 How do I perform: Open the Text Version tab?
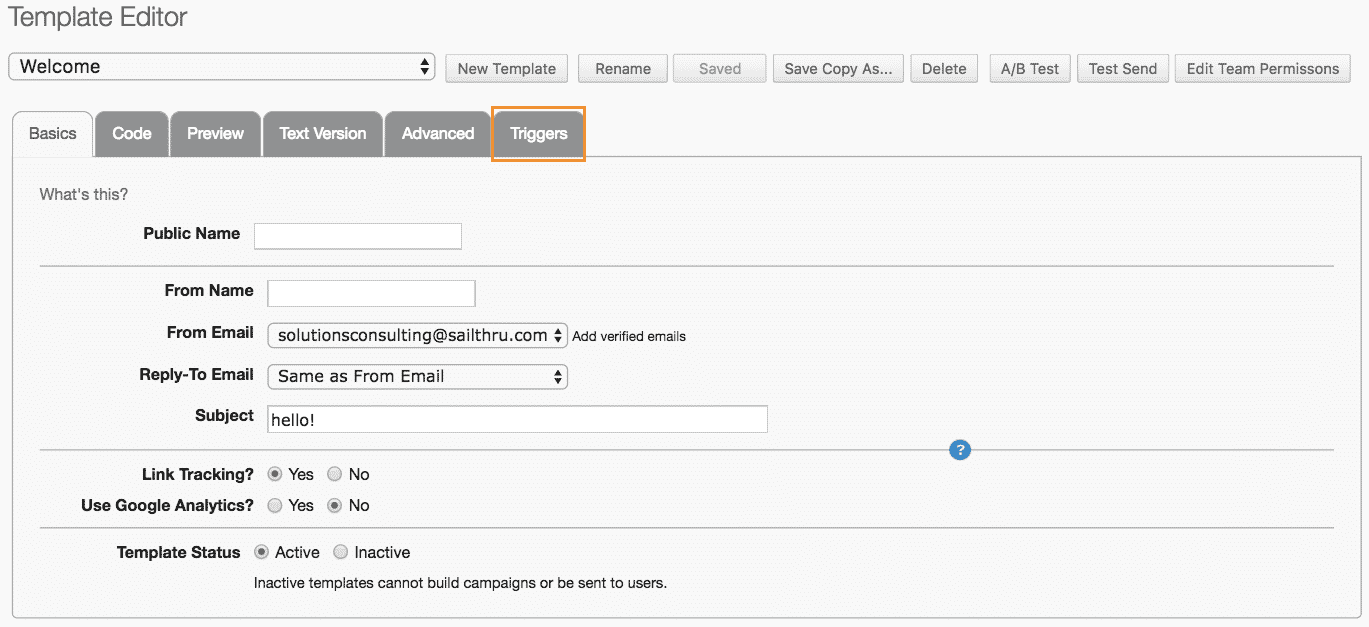coord(323,133)
